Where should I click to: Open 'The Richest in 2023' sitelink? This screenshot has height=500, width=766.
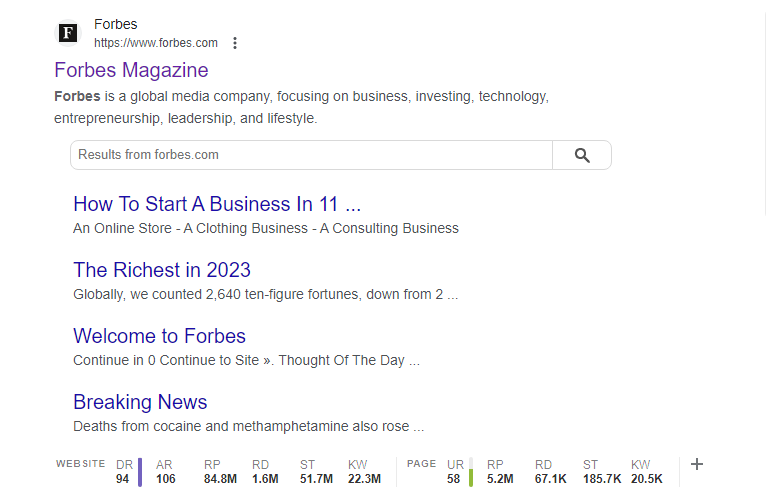(162, 270)
